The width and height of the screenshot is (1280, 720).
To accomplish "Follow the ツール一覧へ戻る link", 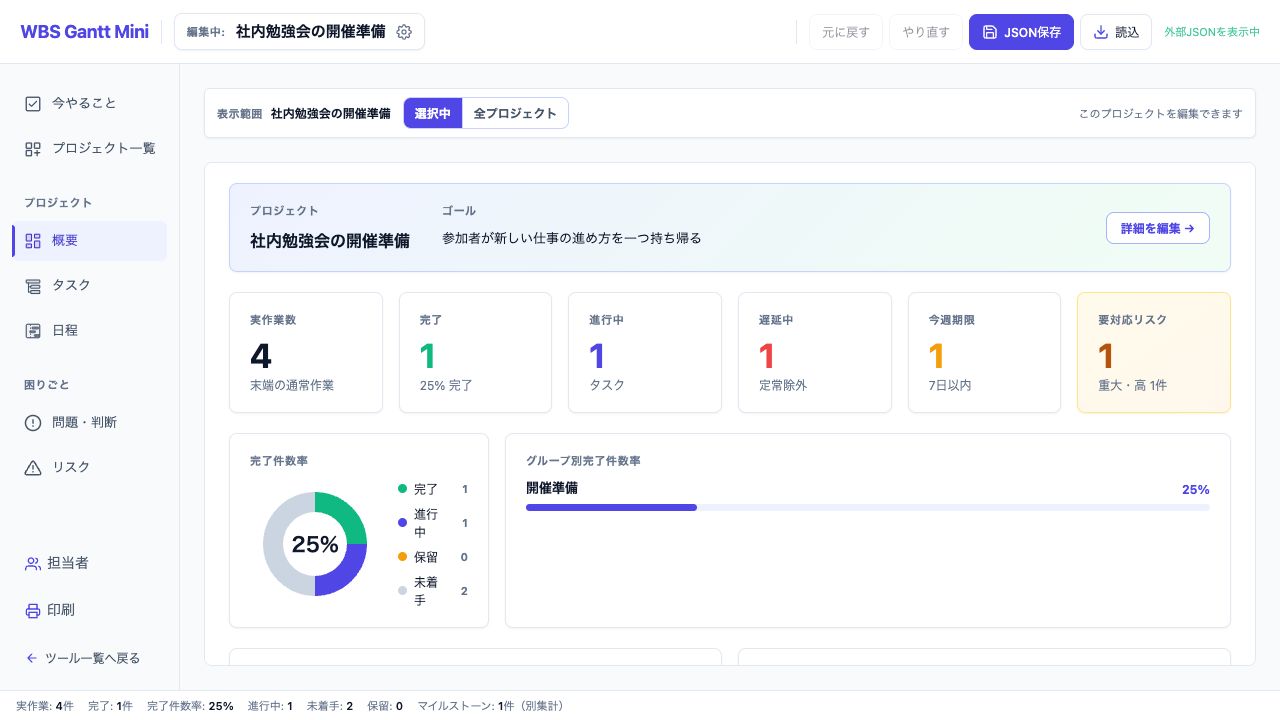I will pos(89,658).
